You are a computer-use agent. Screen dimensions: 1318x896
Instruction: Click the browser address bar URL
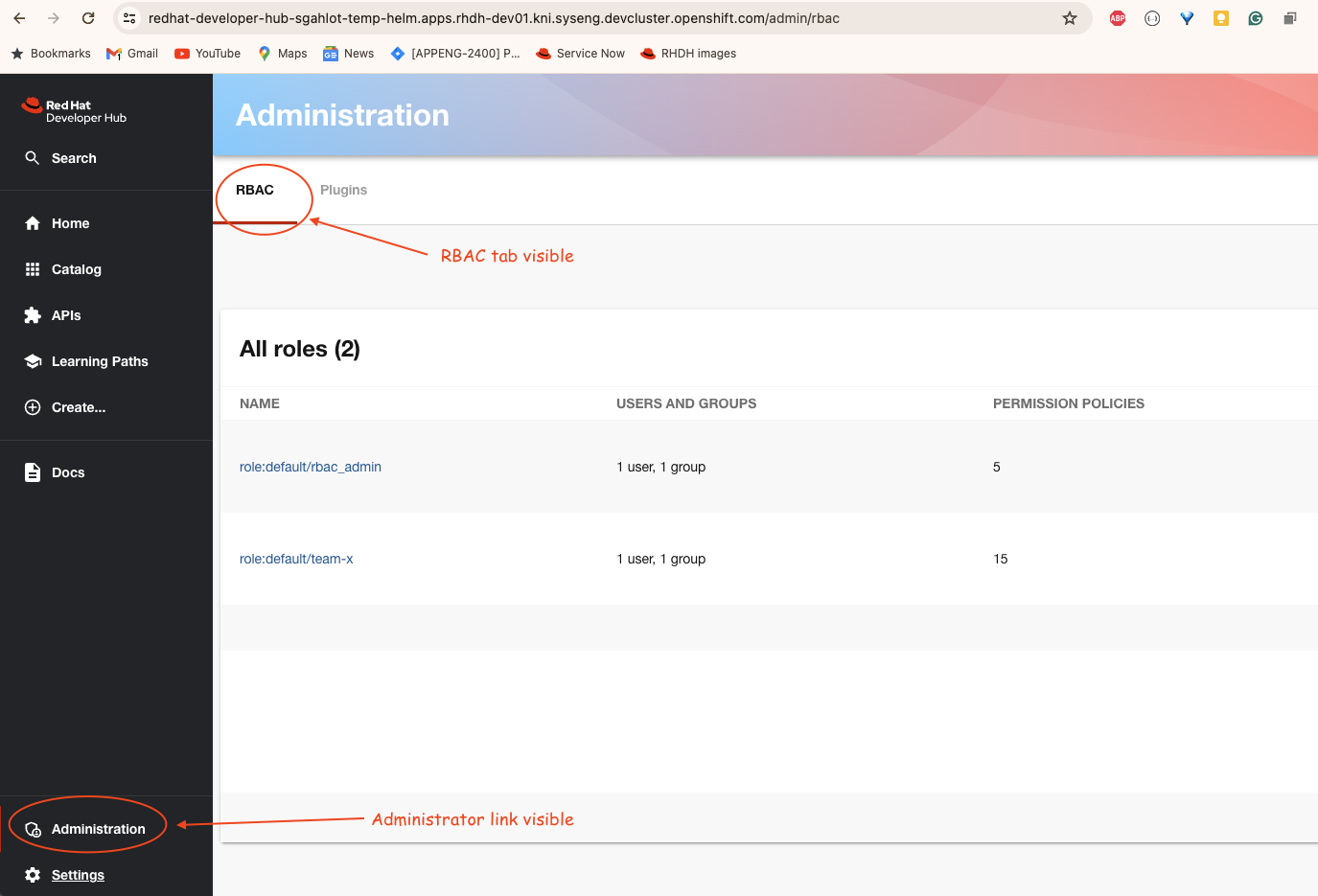pyautogui.click(x=494, y=18)
